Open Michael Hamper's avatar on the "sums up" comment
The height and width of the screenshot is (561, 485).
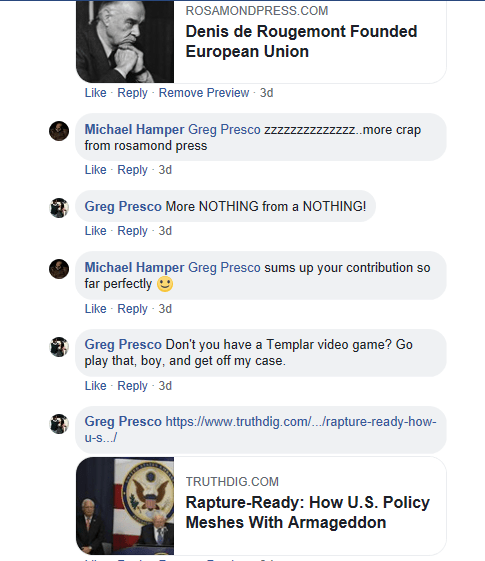tap(59, 269)
